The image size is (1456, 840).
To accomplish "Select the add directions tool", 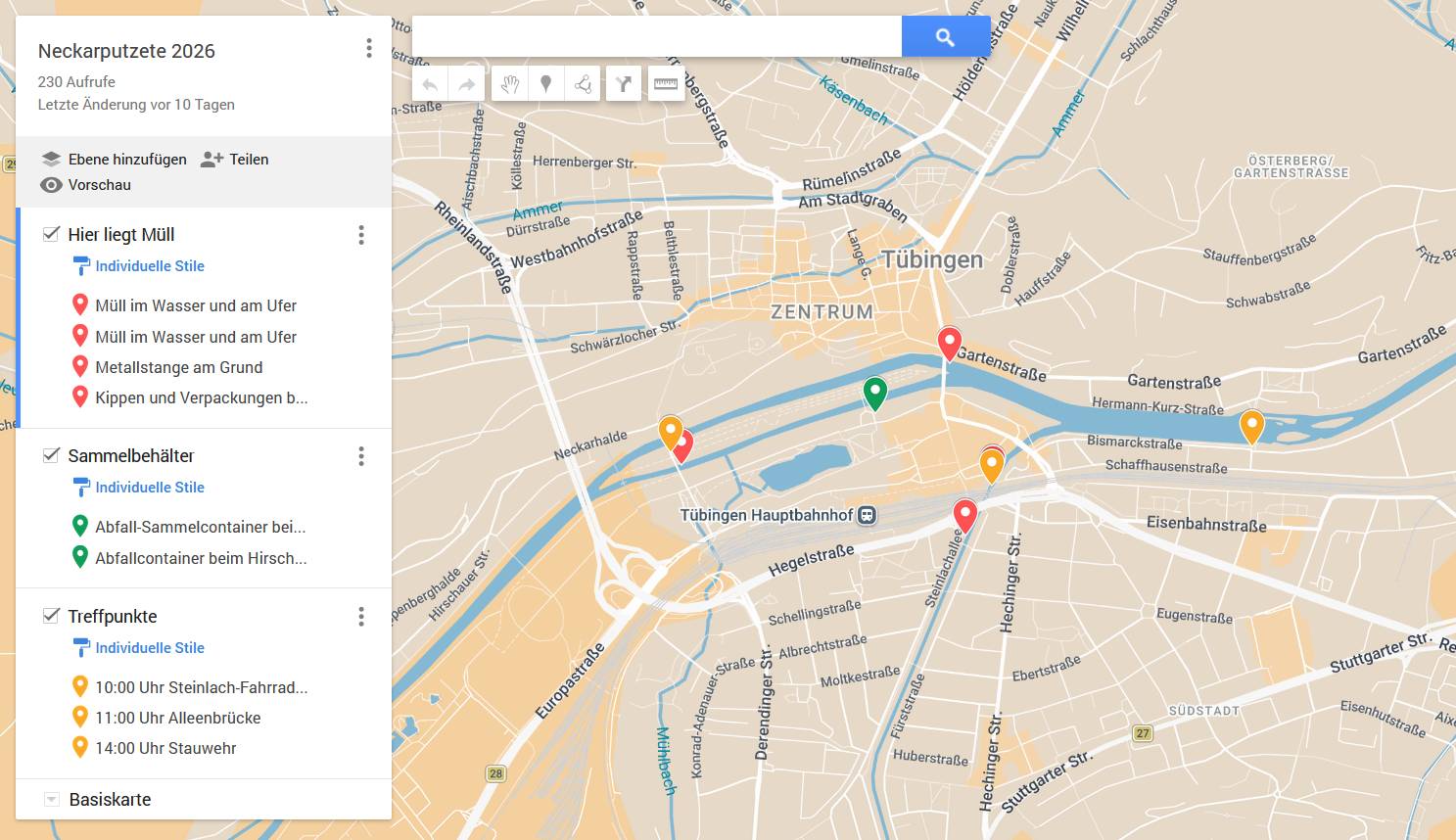I will tap(624, 84).
